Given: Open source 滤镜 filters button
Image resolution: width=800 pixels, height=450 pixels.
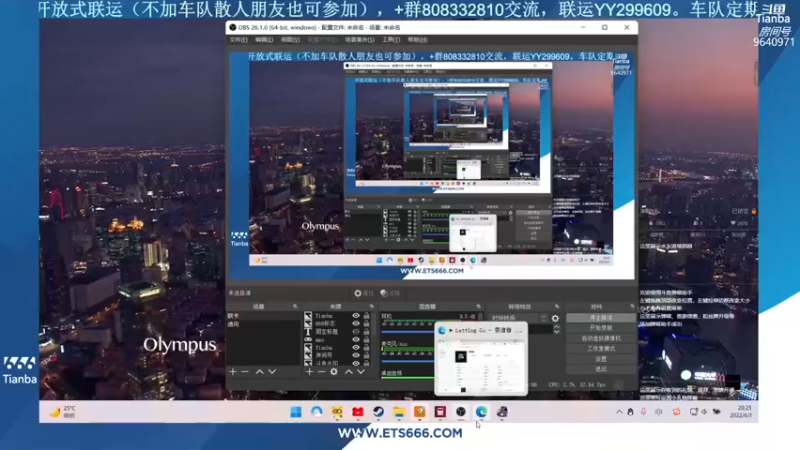Looking at the screenshot, I should pos(390,293).
